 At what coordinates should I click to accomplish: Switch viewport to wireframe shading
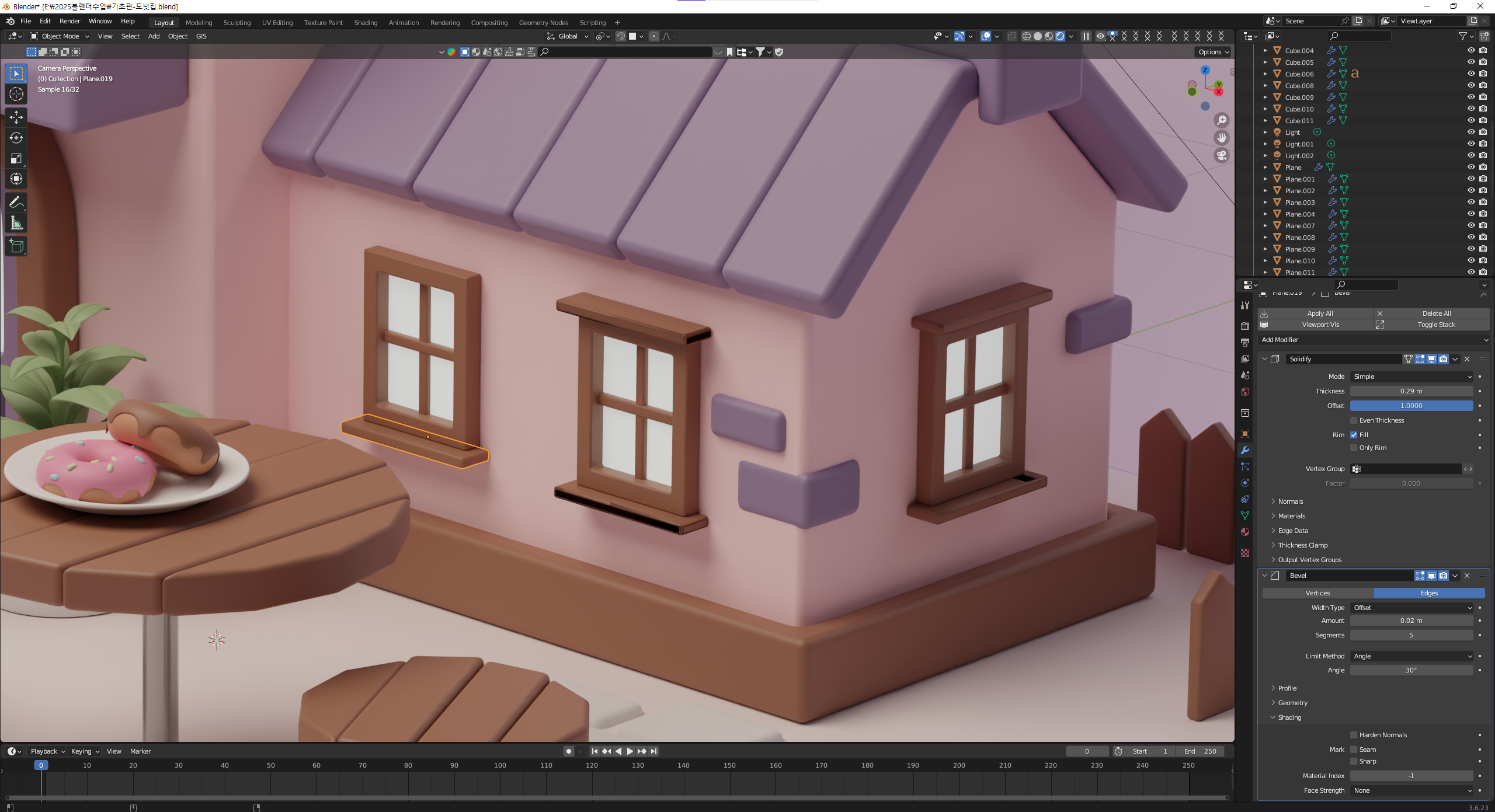(x=1027, y=36)
